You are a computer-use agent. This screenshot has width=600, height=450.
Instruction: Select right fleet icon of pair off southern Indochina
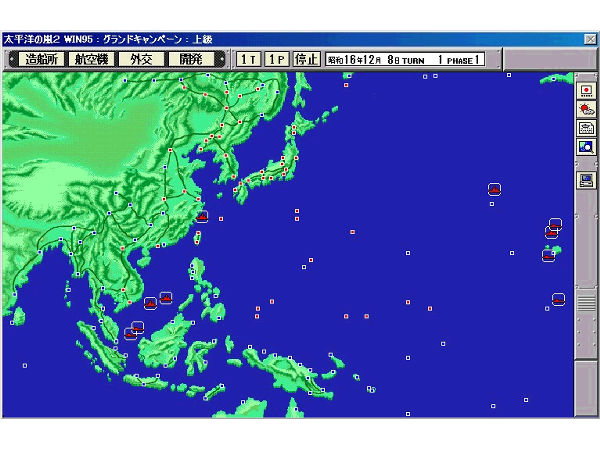[166, 297]
